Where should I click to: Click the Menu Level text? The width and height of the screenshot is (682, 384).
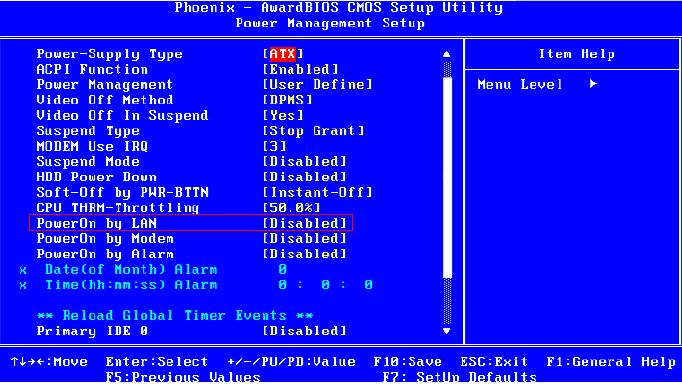[x=520, y=84]
